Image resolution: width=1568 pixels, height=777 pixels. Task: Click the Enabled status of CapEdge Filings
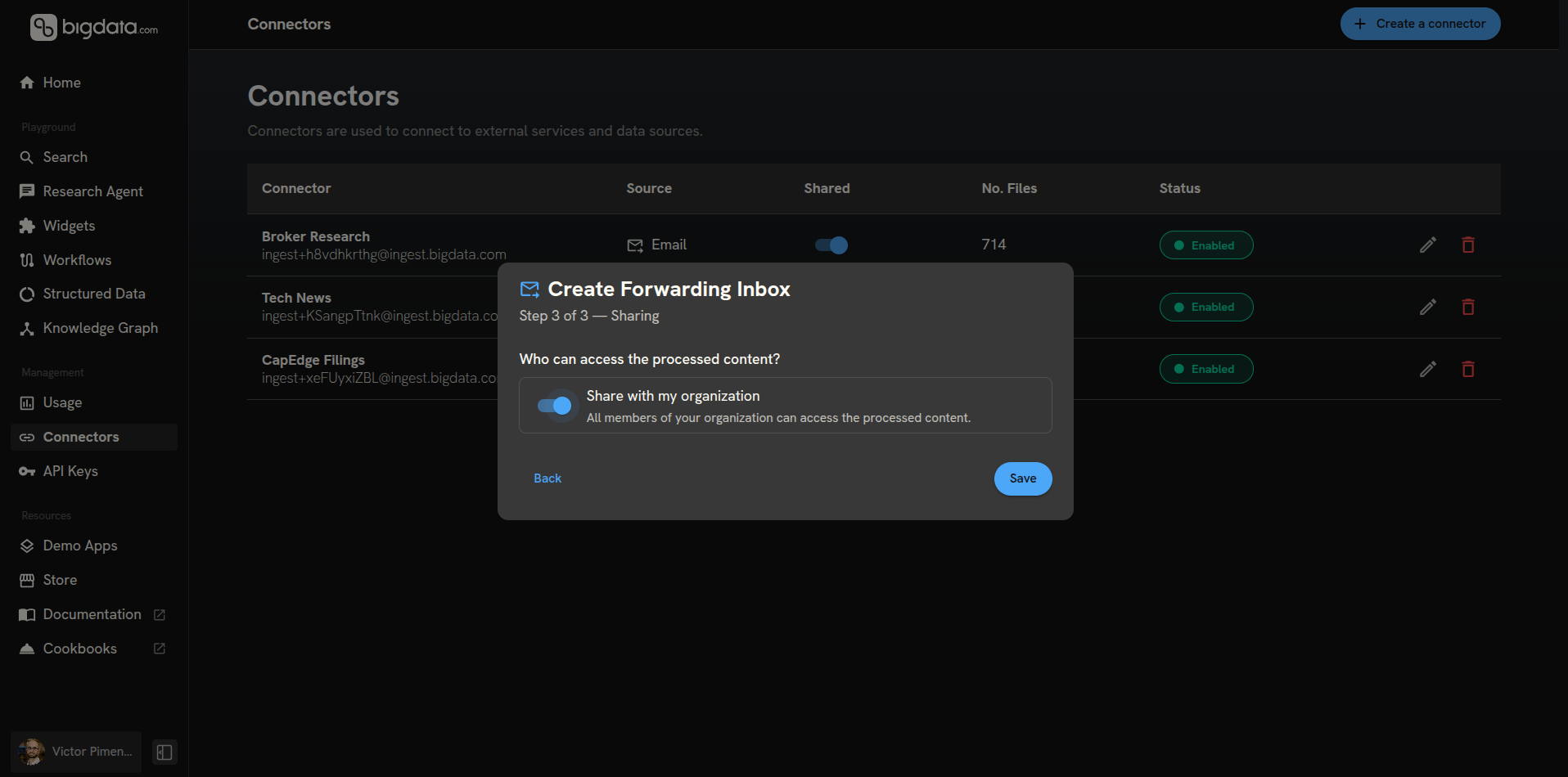click(1206, 369)
